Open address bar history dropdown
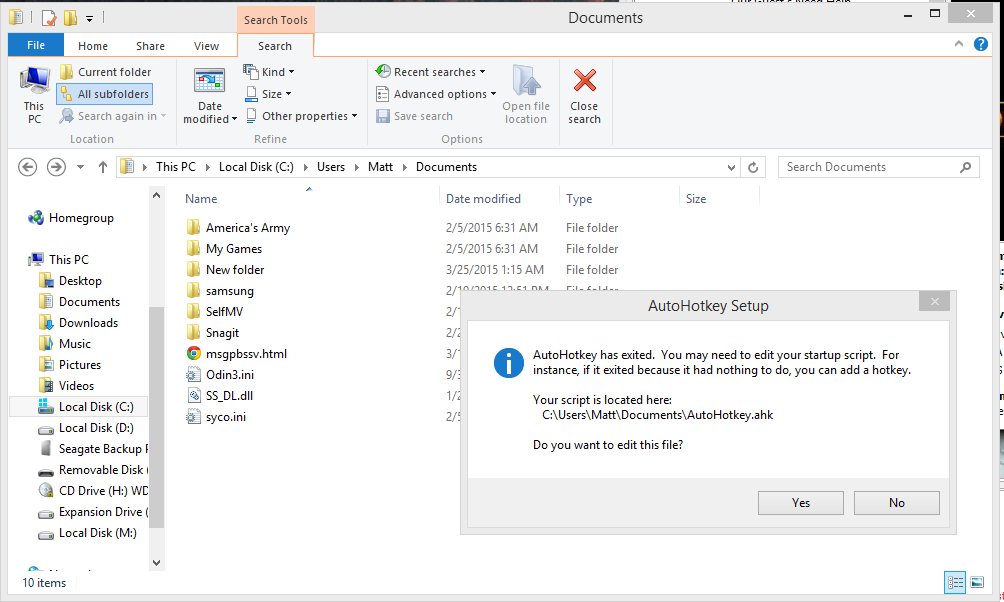 [x=731, y=168]
